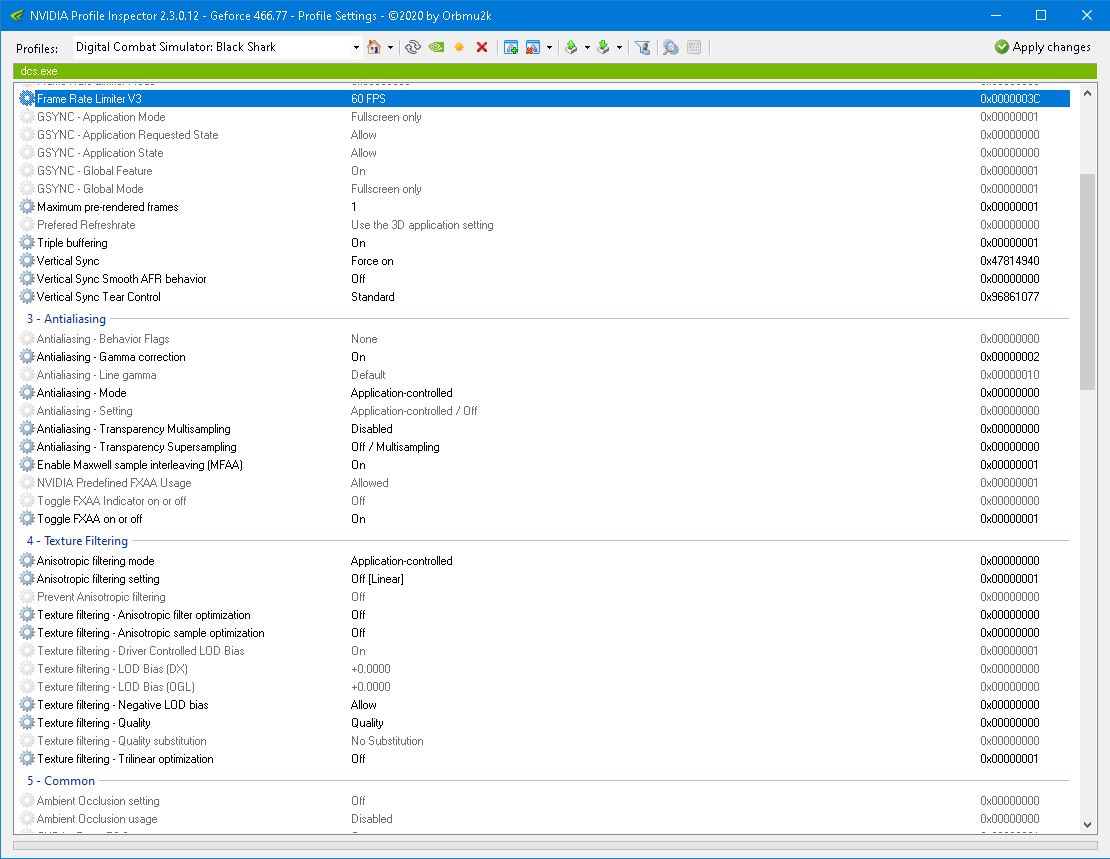Click gear icon beside Toggle FXAA on or off
The height and width of the screenshot is (859, 1110).
click(x=27, y=519)
